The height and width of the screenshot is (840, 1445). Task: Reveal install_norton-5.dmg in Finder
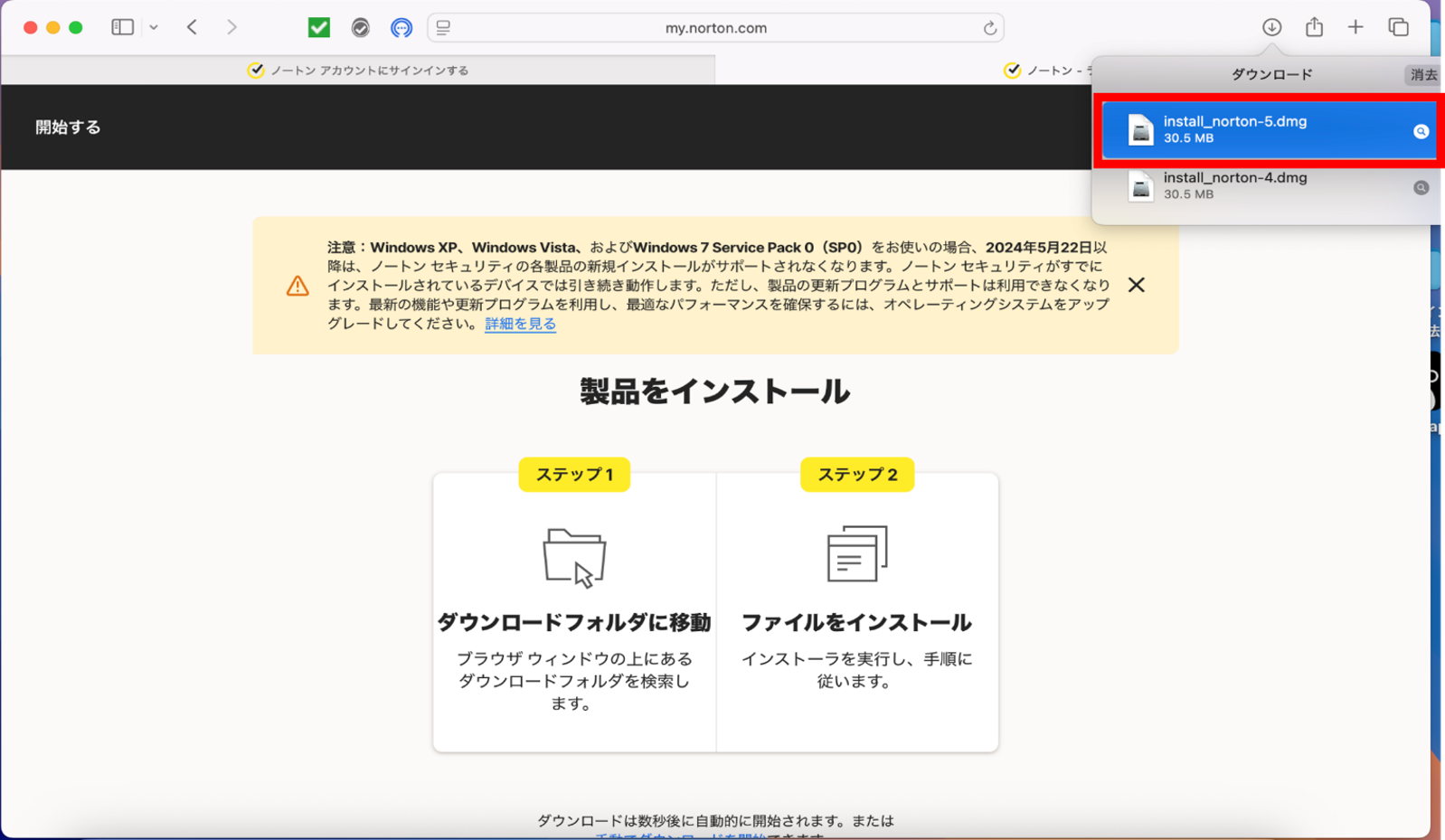click(1421, 132)
